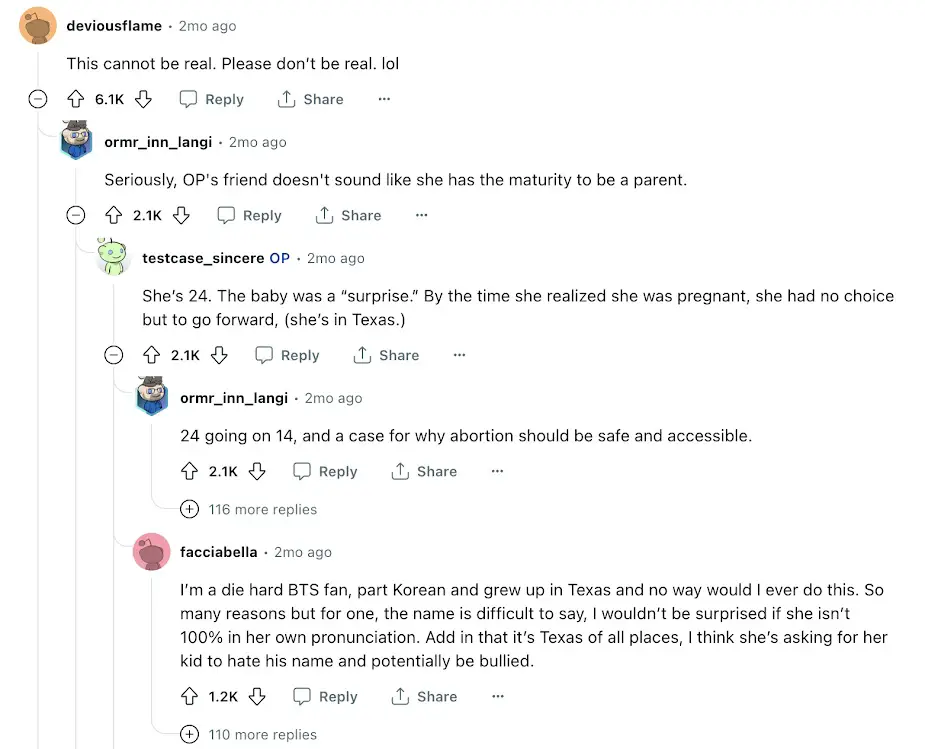The height and width of the screenshot is (749, 925).
Task: Upvote testcase_sincere's OP comment
Action: click(151, 355)
